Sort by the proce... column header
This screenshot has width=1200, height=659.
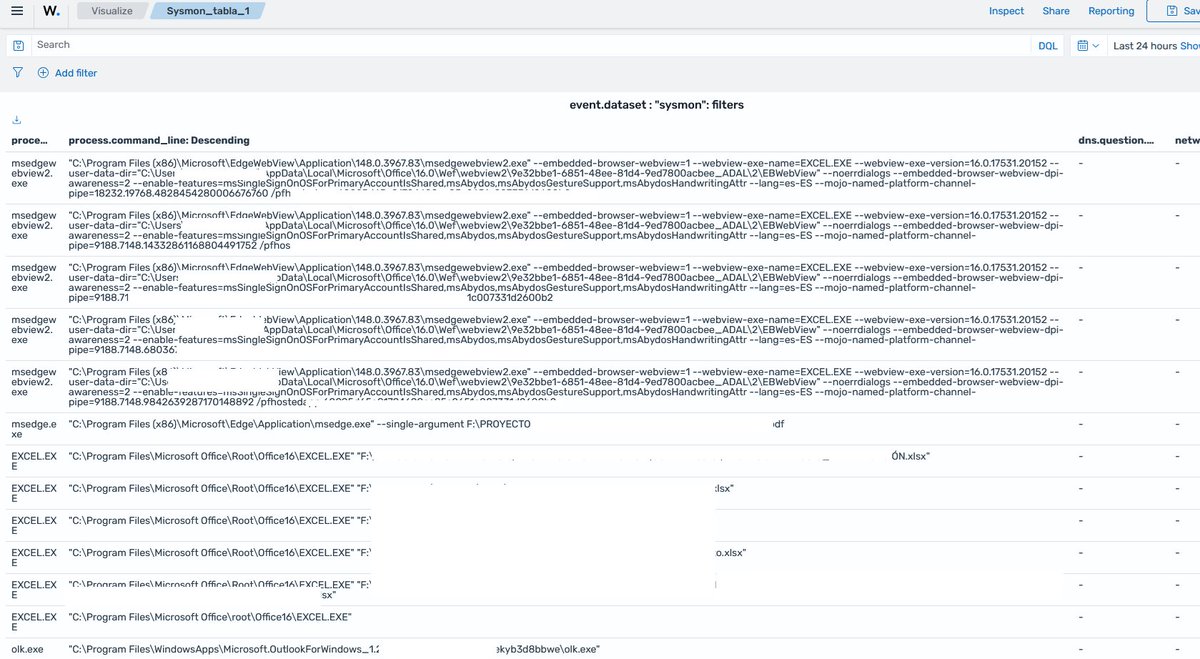tap(29, 141)
